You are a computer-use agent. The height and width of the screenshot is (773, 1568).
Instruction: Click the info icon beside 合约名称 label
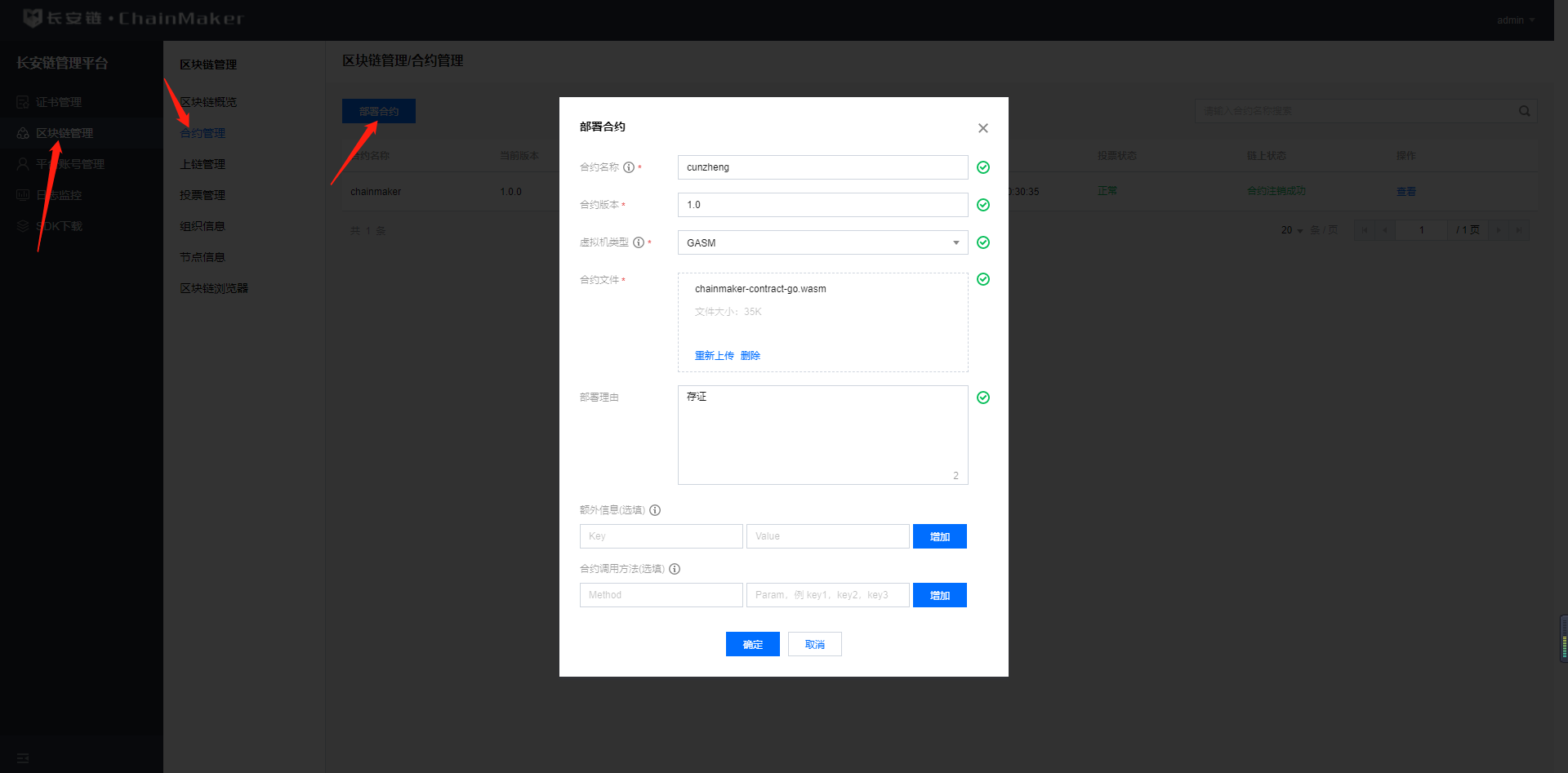tap(629, 167)
